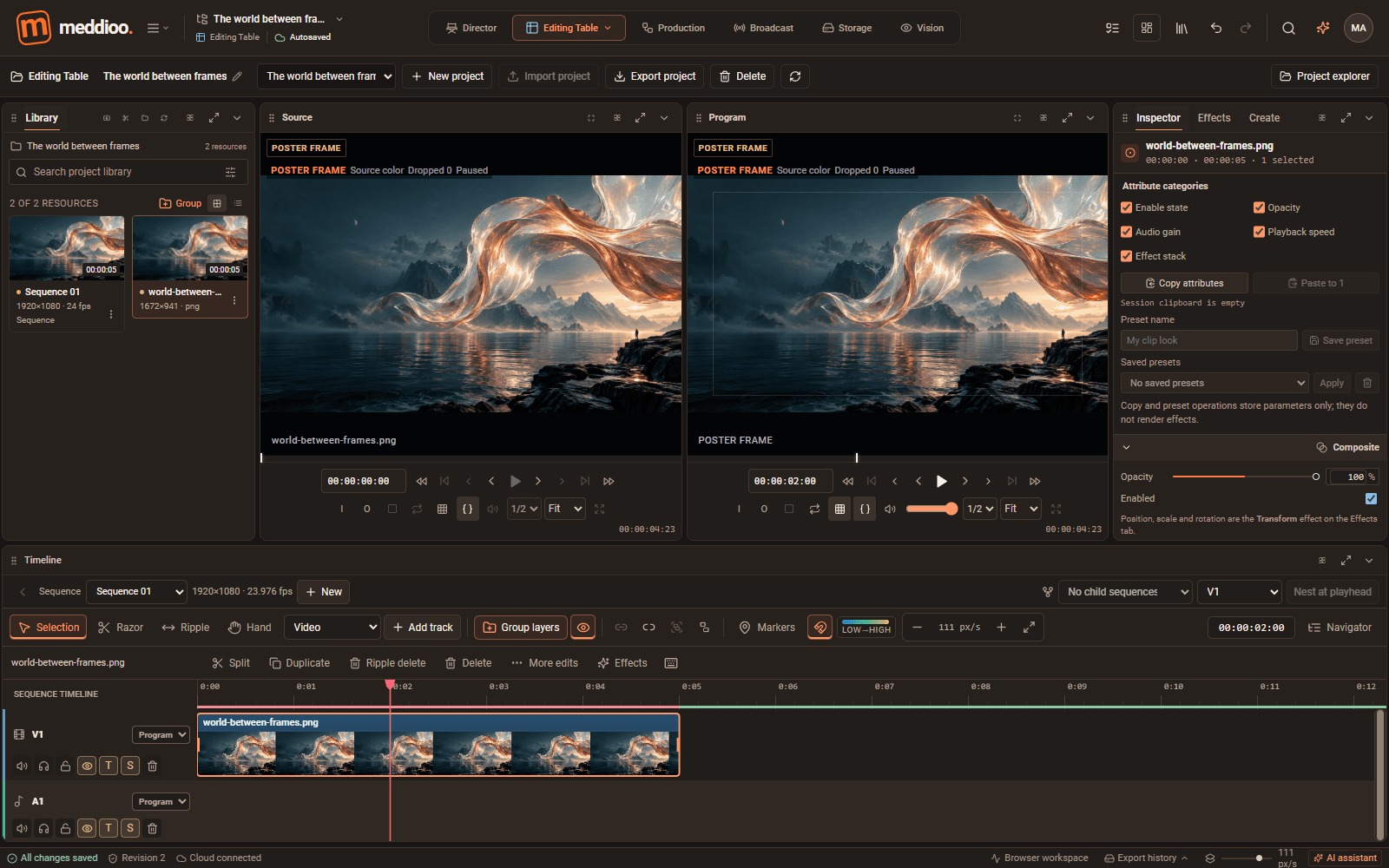Screen dimensions: 1389x868
Task: Toggle the eye icon beside Group layers
Action: [583, 627]
